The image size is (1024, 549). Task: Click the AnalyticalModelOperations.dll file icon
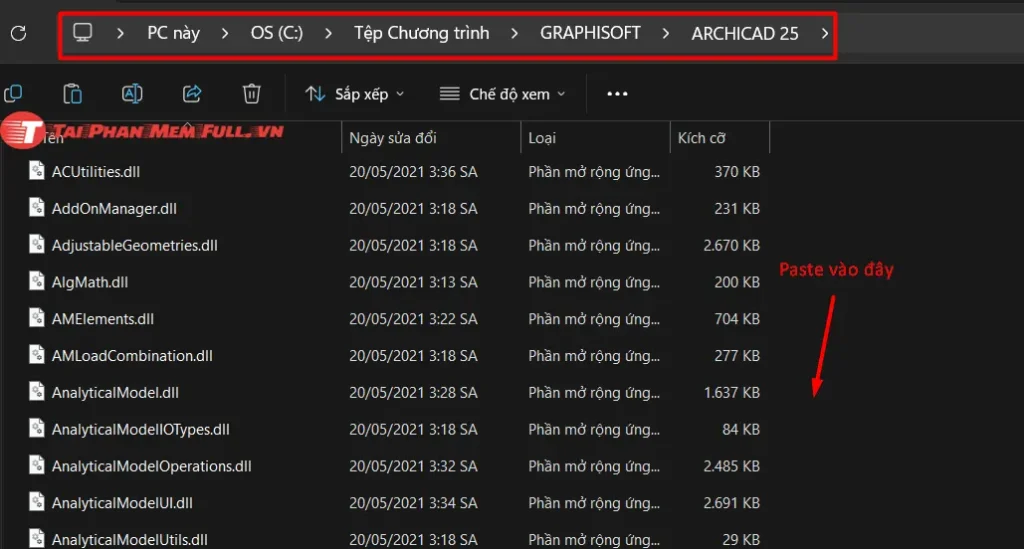37,465
